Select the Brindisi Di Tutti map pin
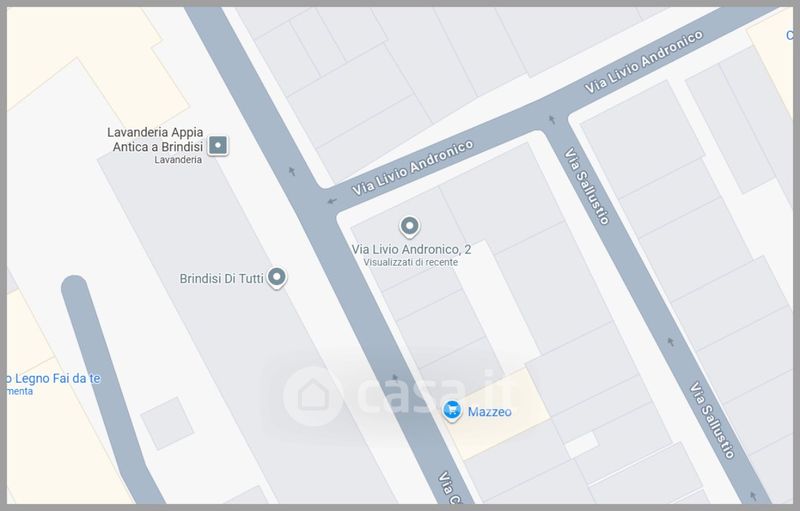 pos(277,278)
